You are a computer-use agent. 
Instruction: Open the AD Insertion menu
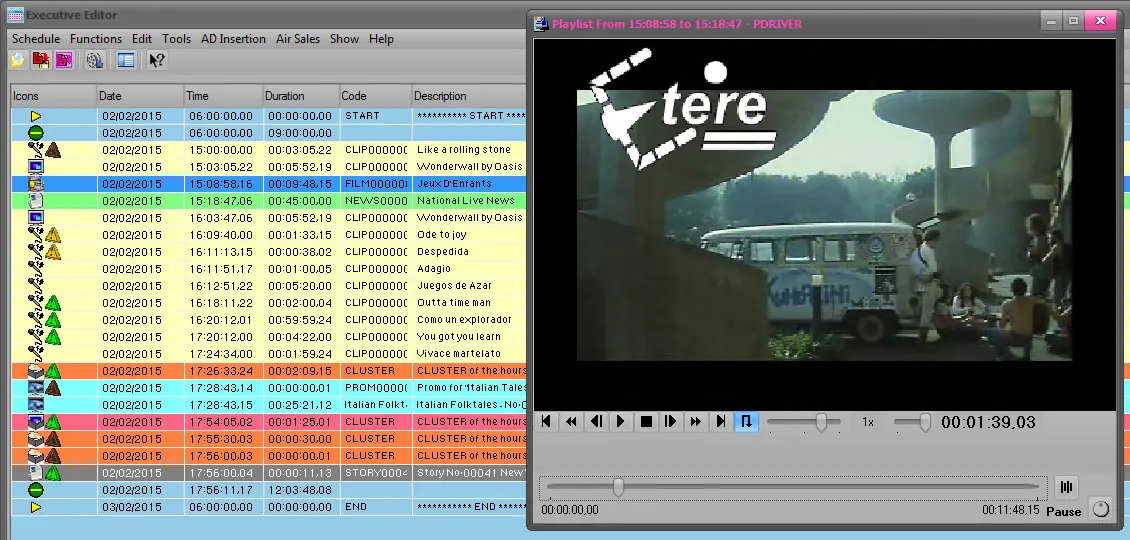pos(233,39)
